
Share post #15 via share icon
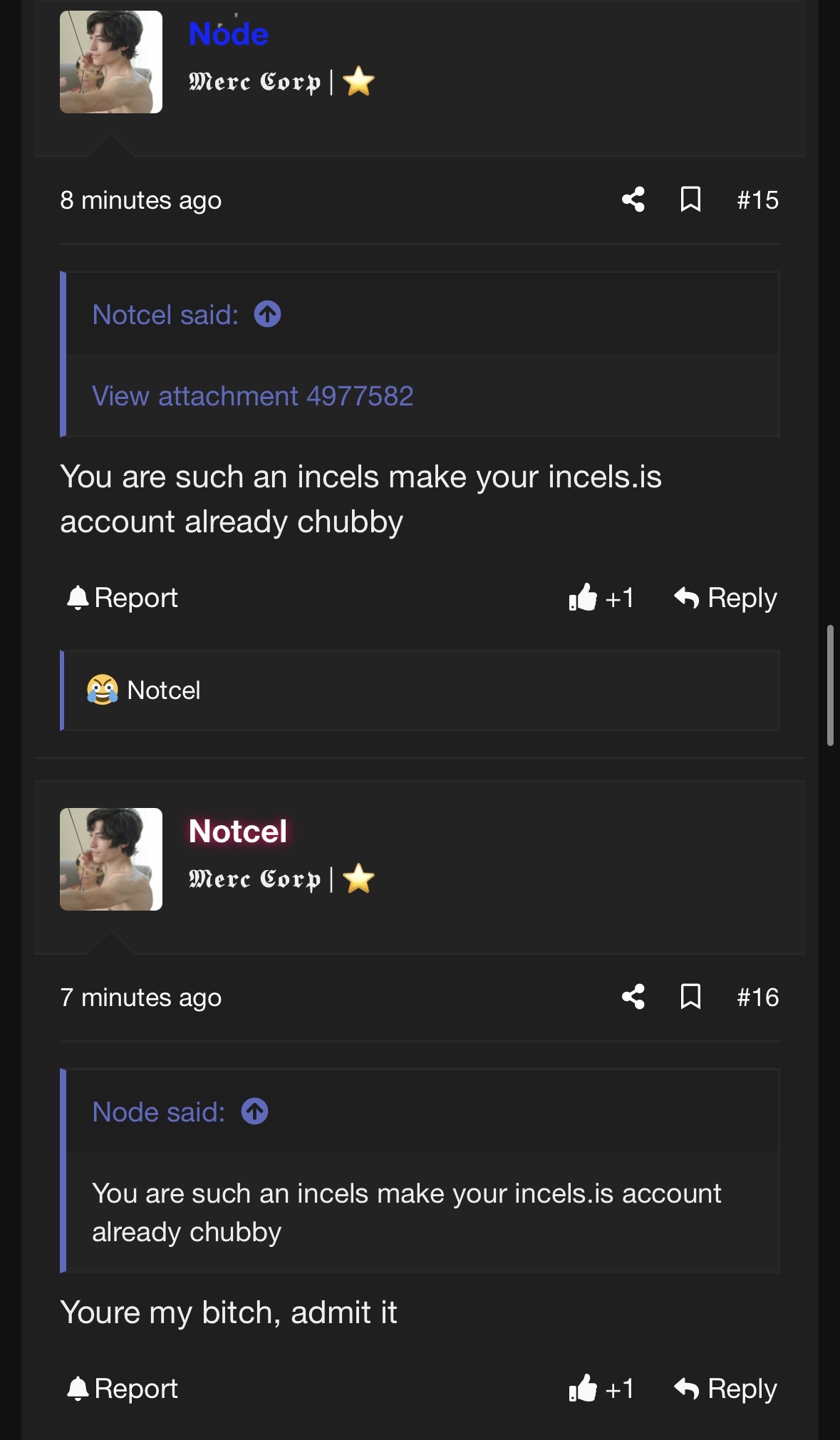point(633,200)
